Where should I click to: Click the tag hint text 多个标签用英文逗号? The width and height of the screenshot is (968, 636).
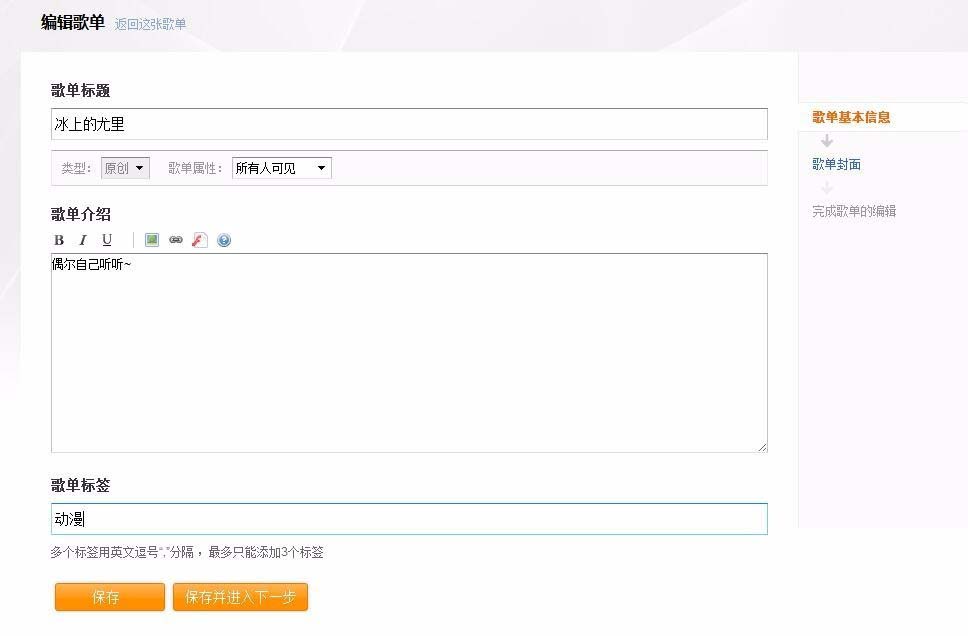(186, 552)
